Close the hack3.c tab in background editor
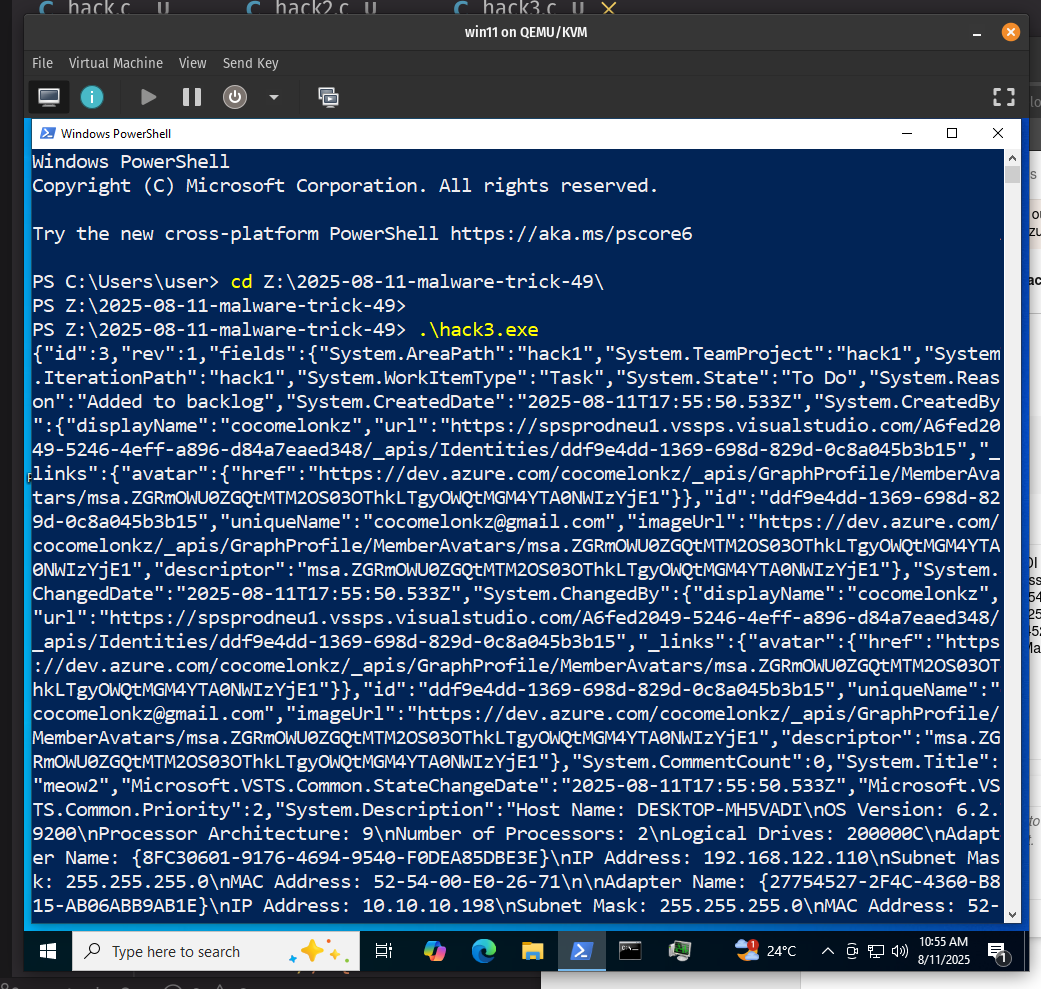 tap(608, 8)
